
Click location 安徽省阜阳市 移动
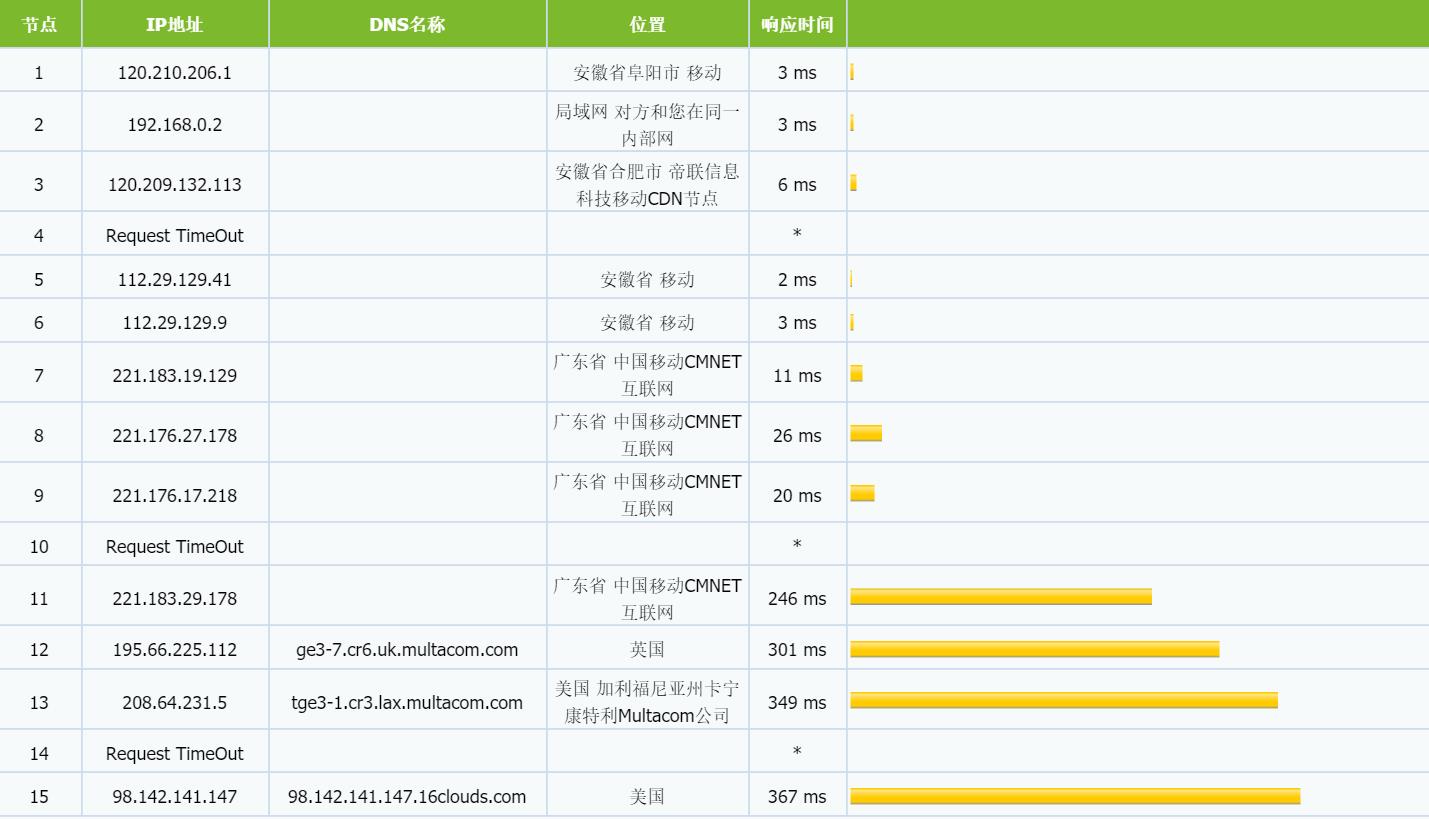click(647, 73)
